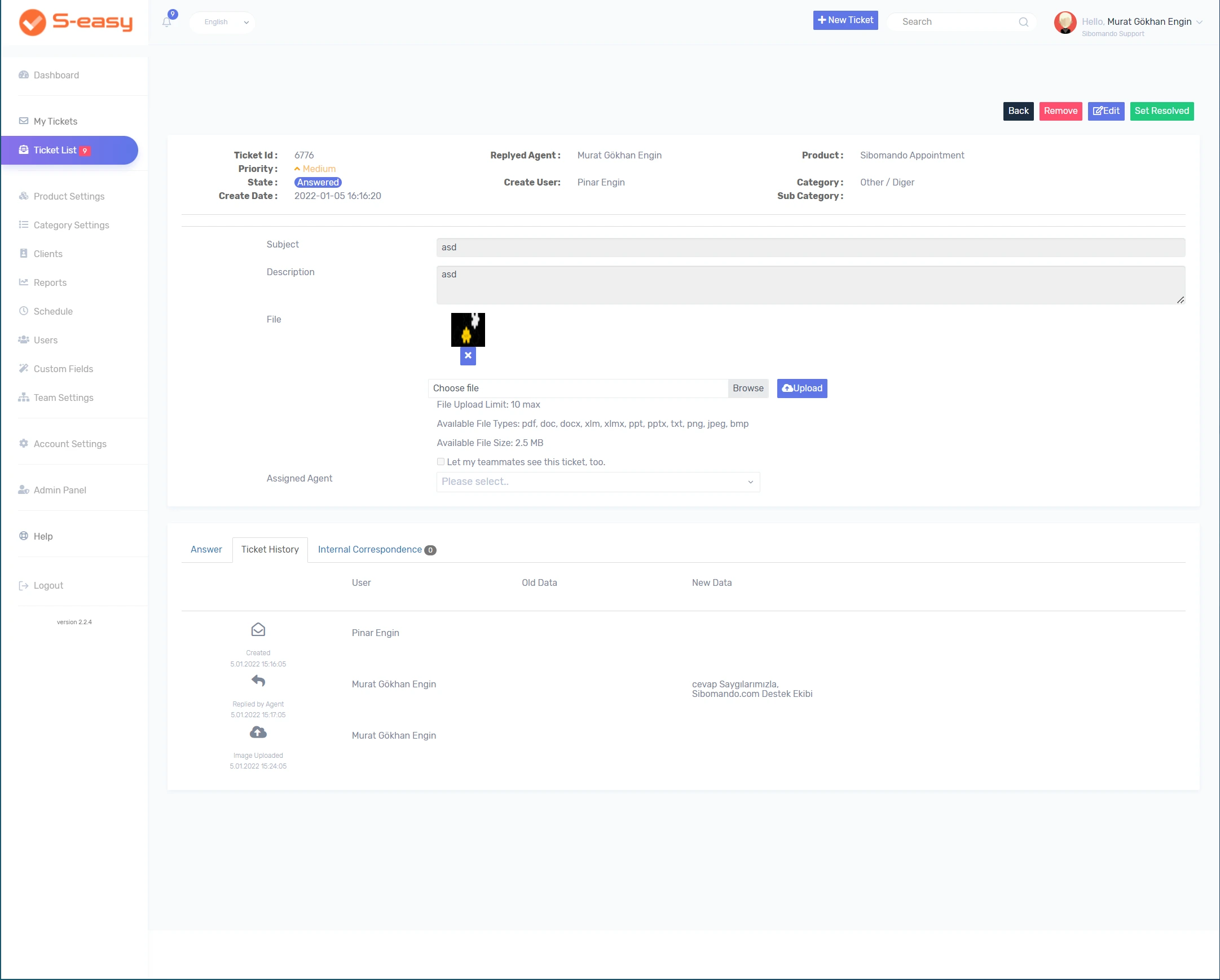The height and width of the screenshot is (980, 1220).
Task: Click the Image Uploaded cloud icon
Action: (x=258, y=732)
